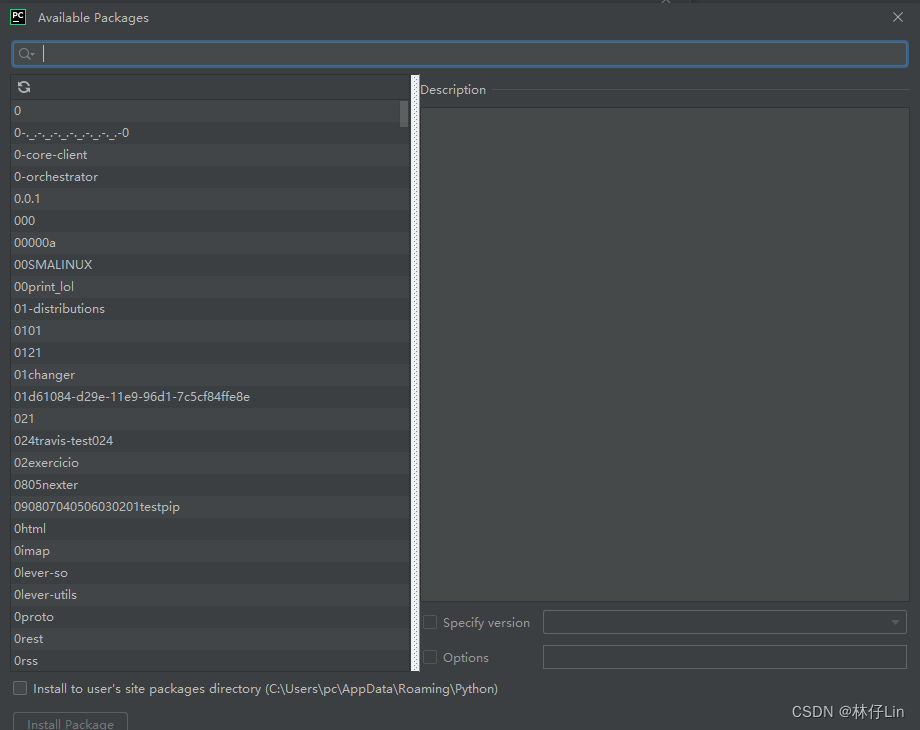Select the 00SMALINUX package

click(x=210, y=265)
